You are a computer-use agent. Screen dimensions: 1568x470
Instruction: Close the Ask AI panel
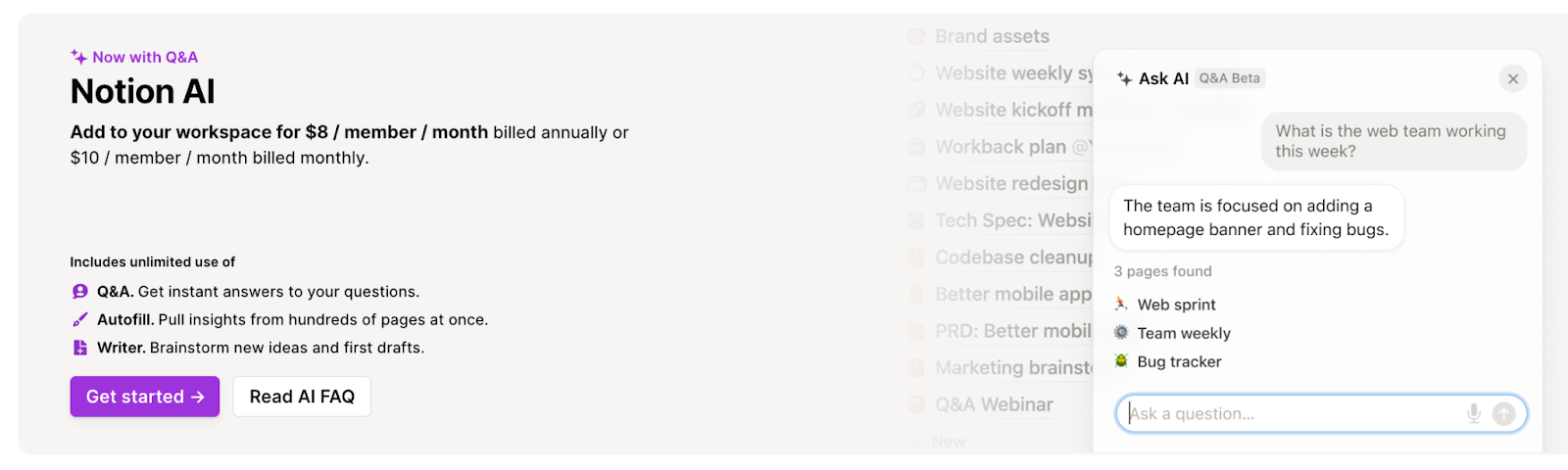1513,78
